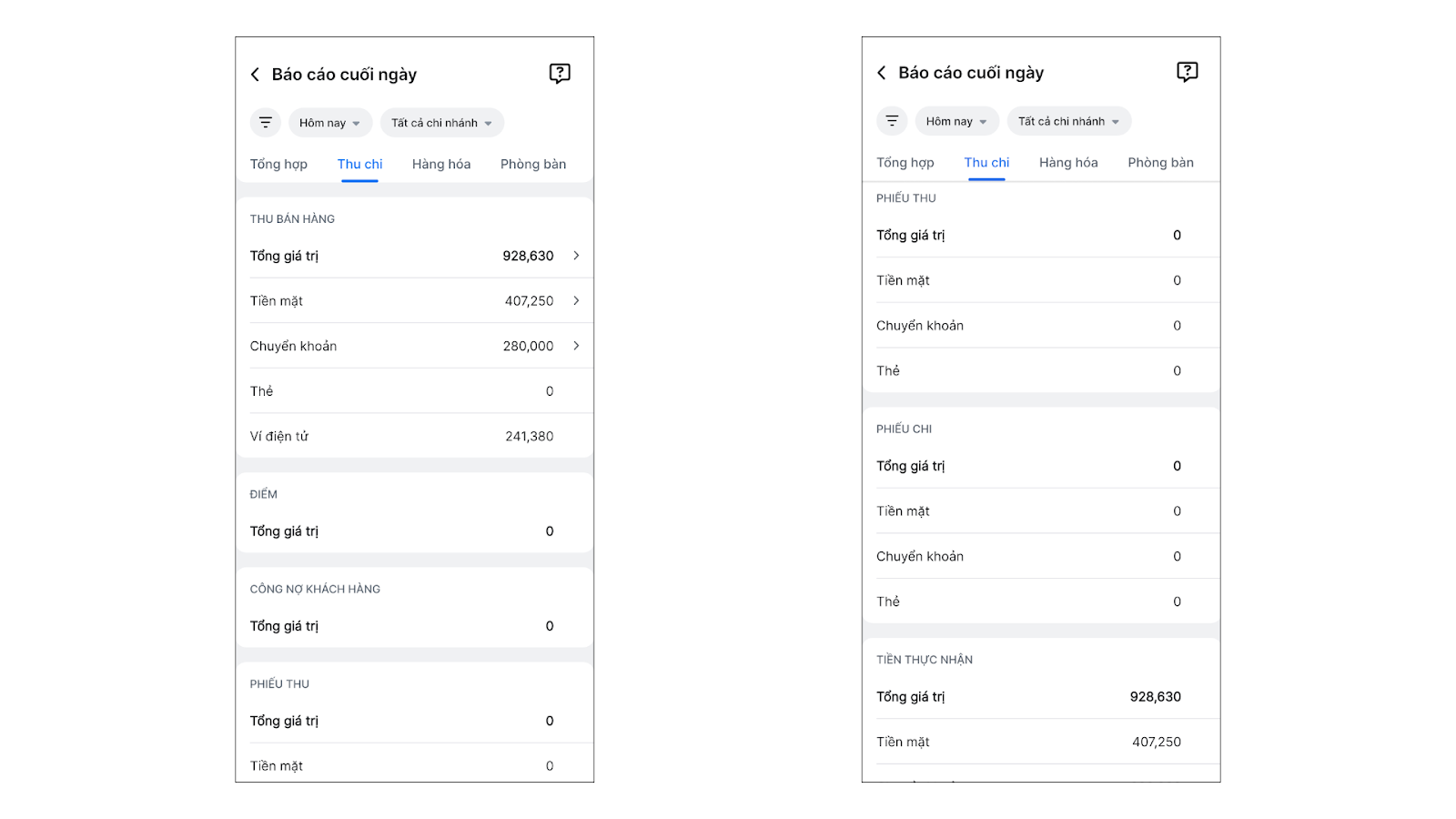Image resolution: width=1456 pixels, height=819 pixels.
Task: Open filter options on right screen
Action: point(892,121)
